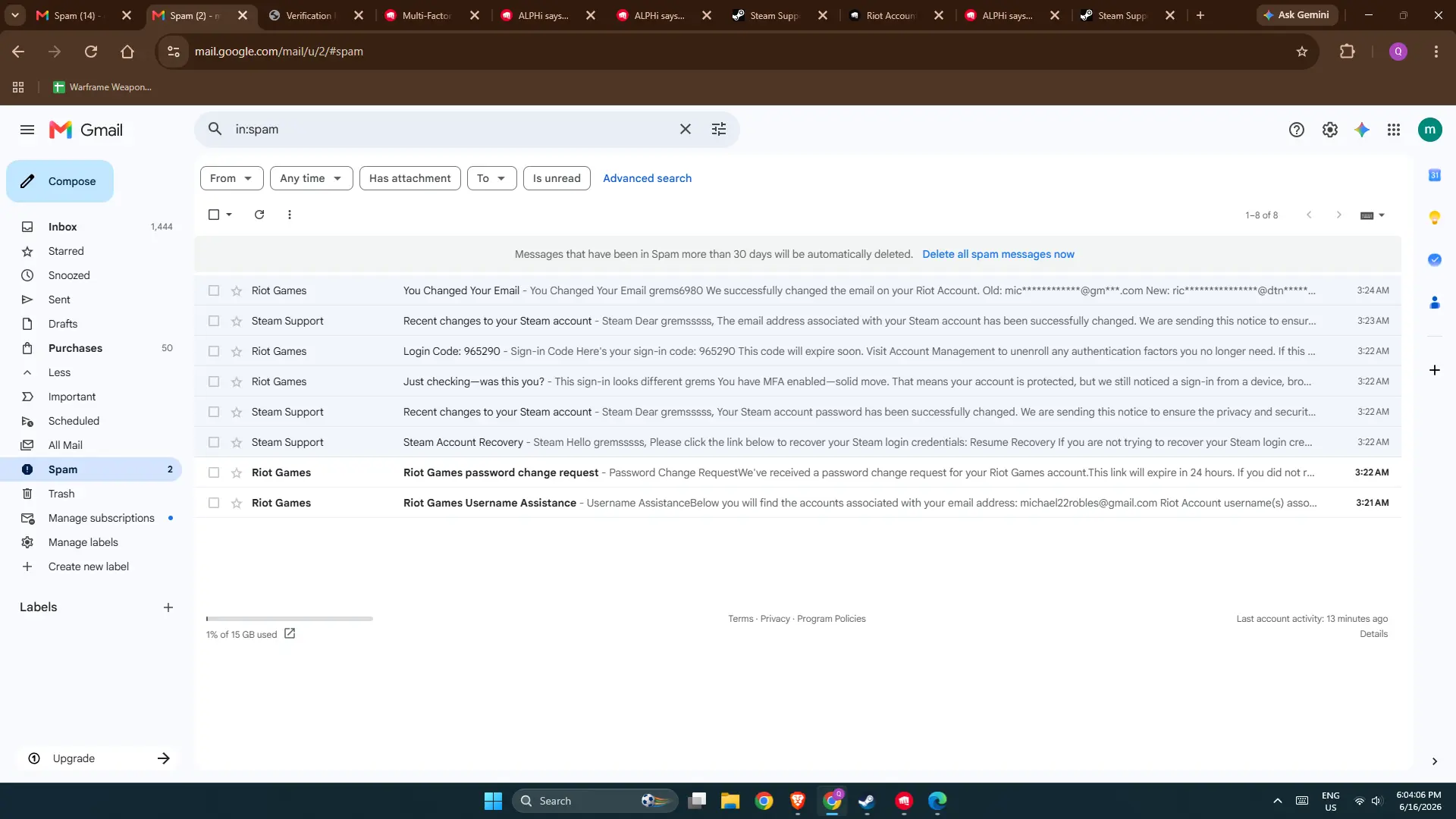The image size is (1456, 819).
Task: Open Advanced search link
Action: (647, 178)
